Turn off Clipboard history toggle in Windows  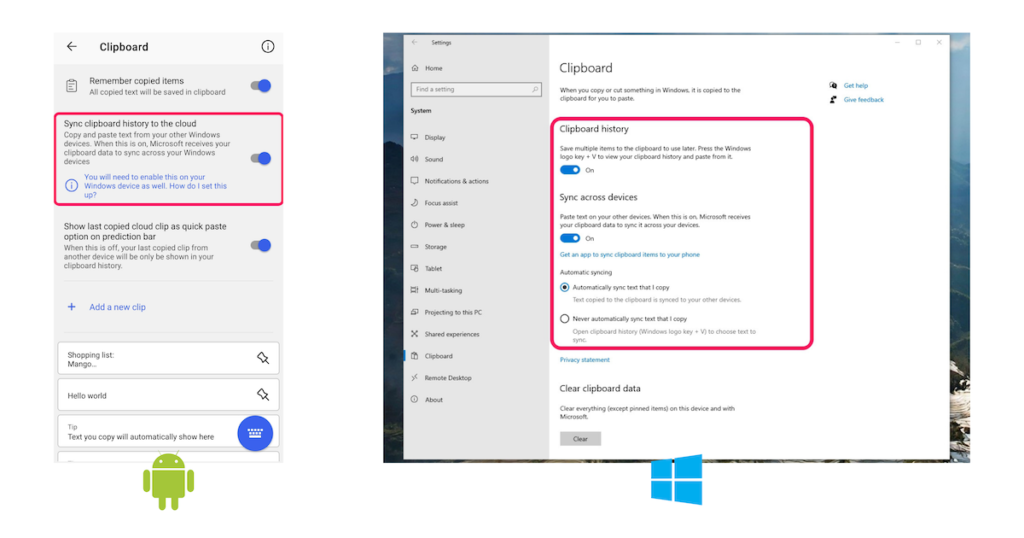[569, 170]
